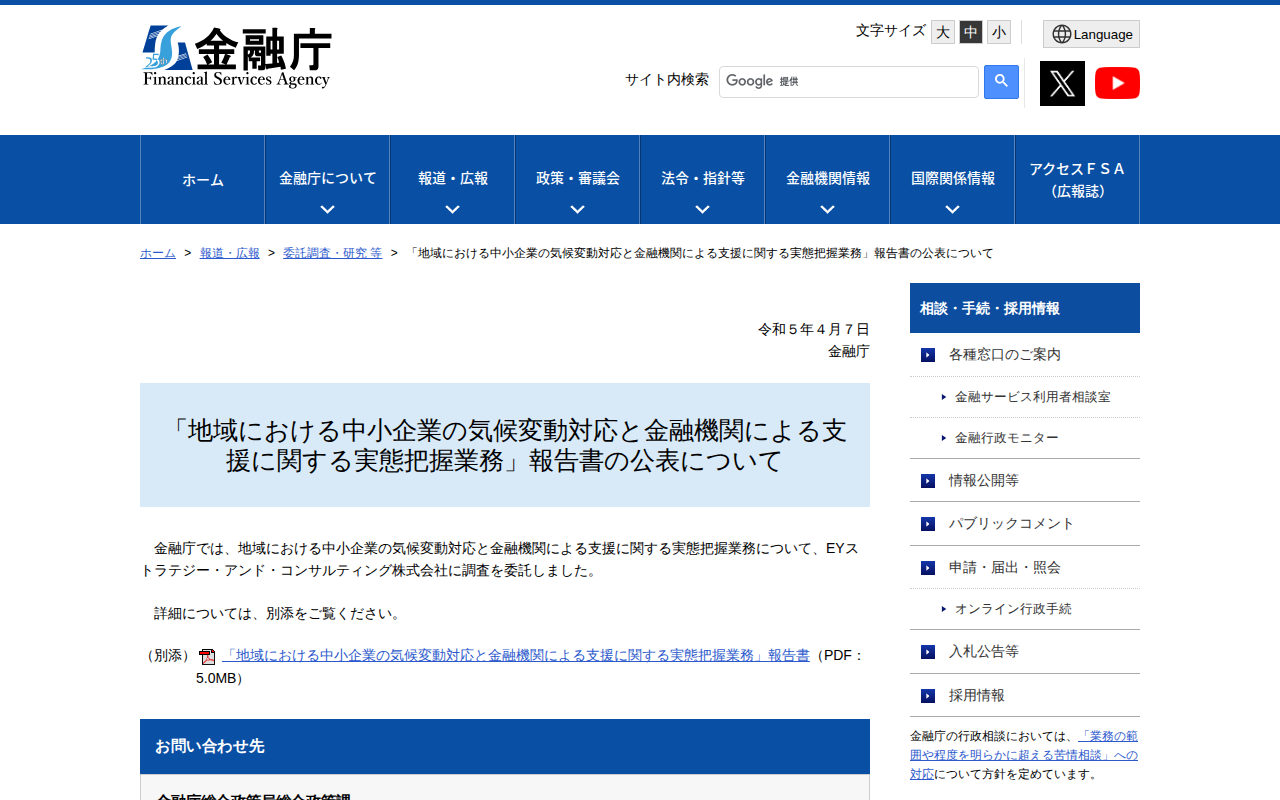The height and width of the screenshot is (800, 1280).
Task: Switch text size to 小
Action: pos(998,32)
